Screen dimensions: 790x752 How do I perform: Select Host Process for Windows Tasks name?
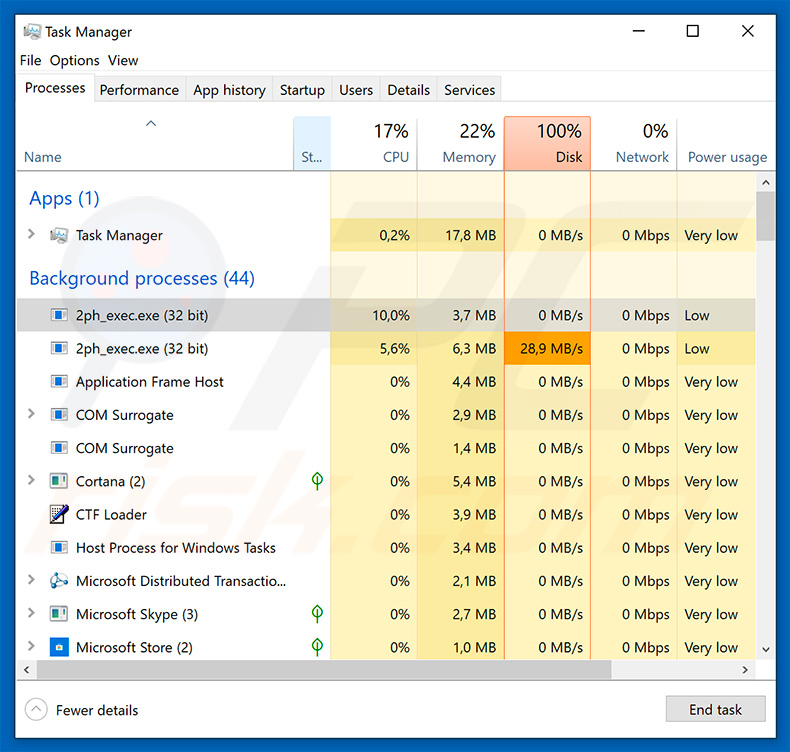175,548
